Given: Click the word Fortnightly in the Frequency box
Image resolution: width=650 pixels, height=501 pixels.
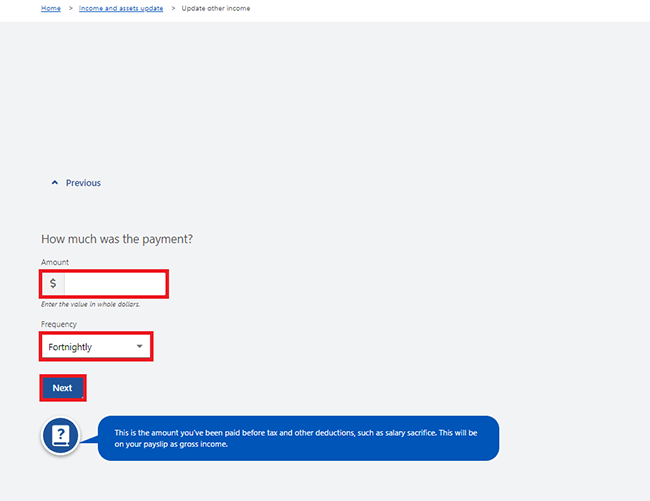Looking at the screenshot, I should 70,347.
